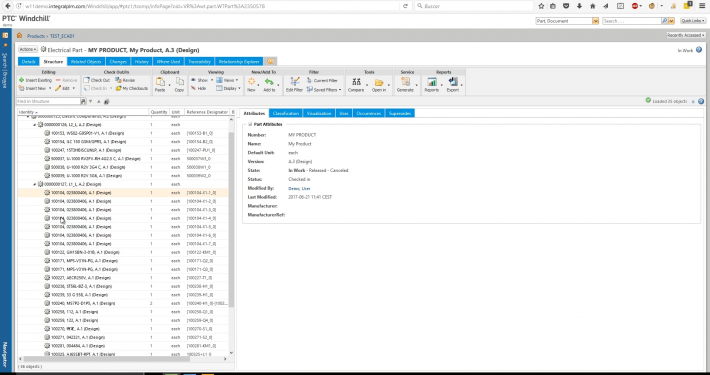Check Out the selected part
Viewport: 710px width, 375px height.
coord(96,80)
